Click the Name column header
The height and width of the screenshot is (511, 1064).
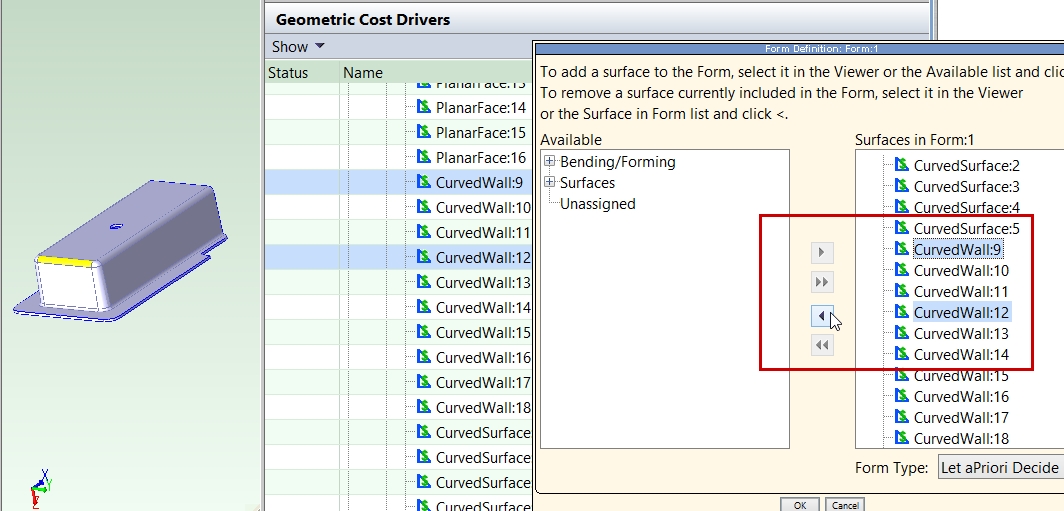pos(363,73)
